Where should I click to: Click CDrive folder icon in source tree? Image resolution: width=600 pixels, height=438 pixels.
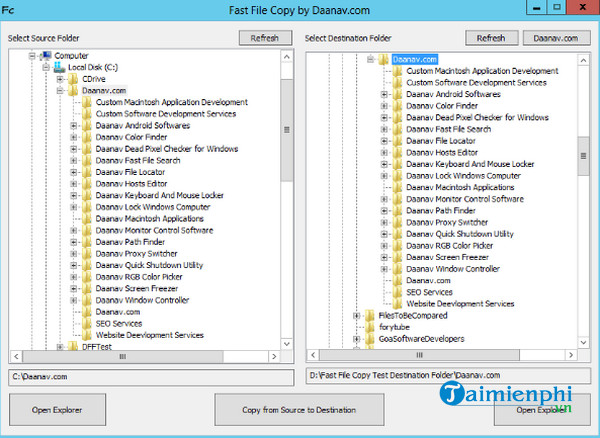click(x=73, y=79)
